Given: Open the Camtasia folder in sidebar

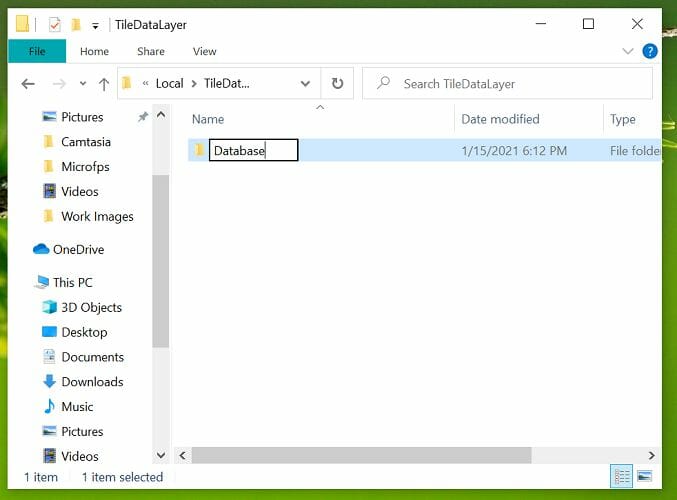Looking at the screenshot, I should [86, 142].
